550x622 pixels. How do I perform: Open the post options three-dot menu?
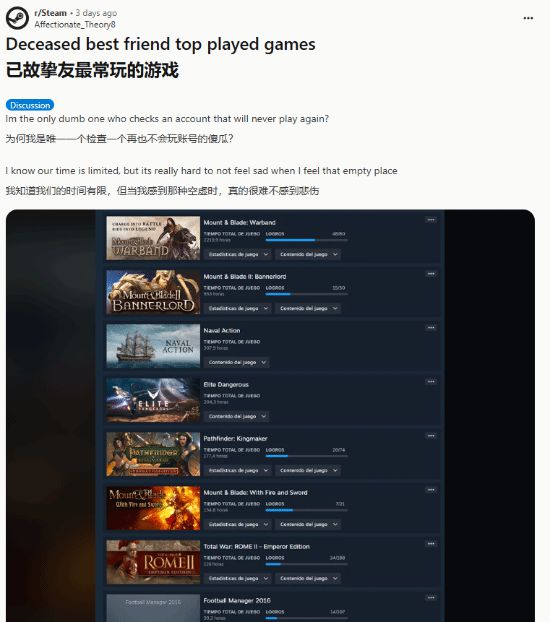coord(528,18)
